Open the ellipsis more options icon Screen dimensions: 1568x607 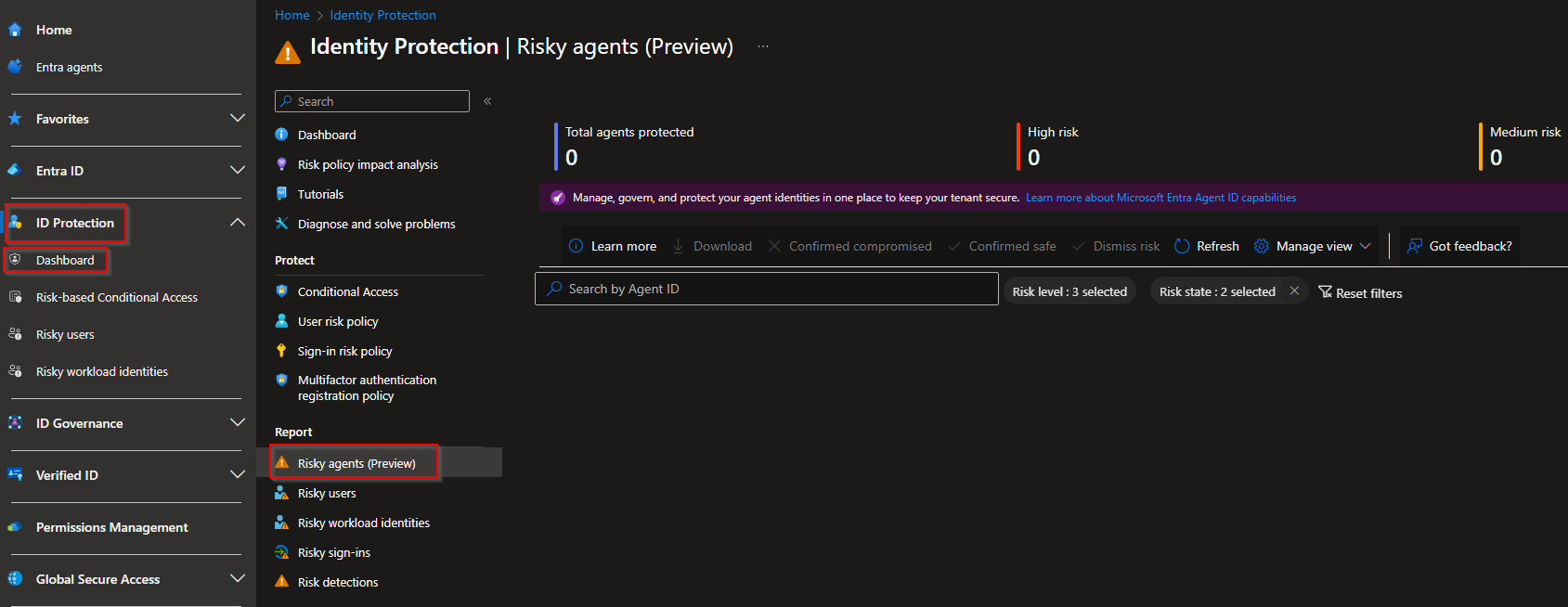point(762,46)
